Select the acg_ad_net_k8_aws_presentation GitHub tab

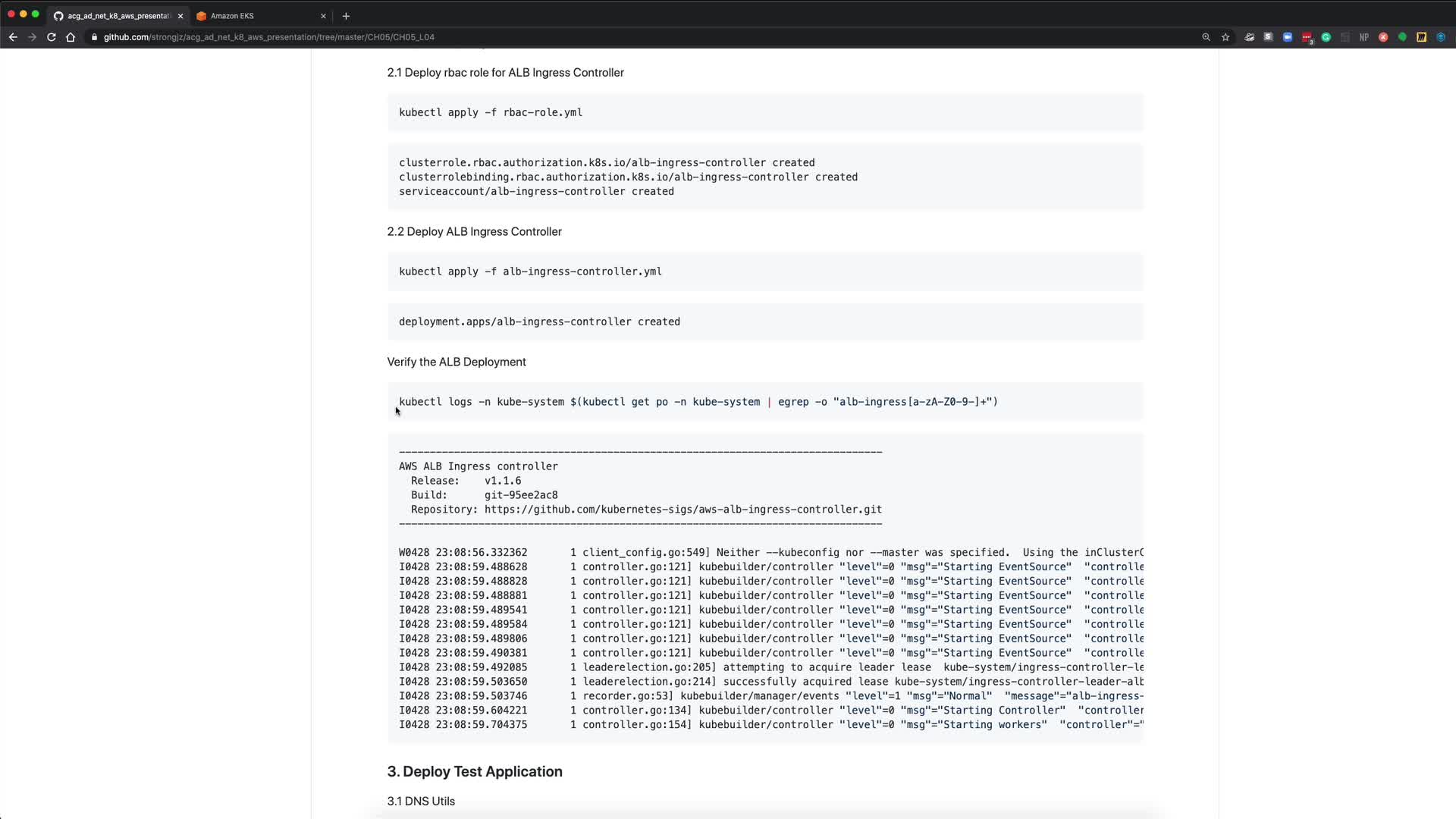[114, 16]
